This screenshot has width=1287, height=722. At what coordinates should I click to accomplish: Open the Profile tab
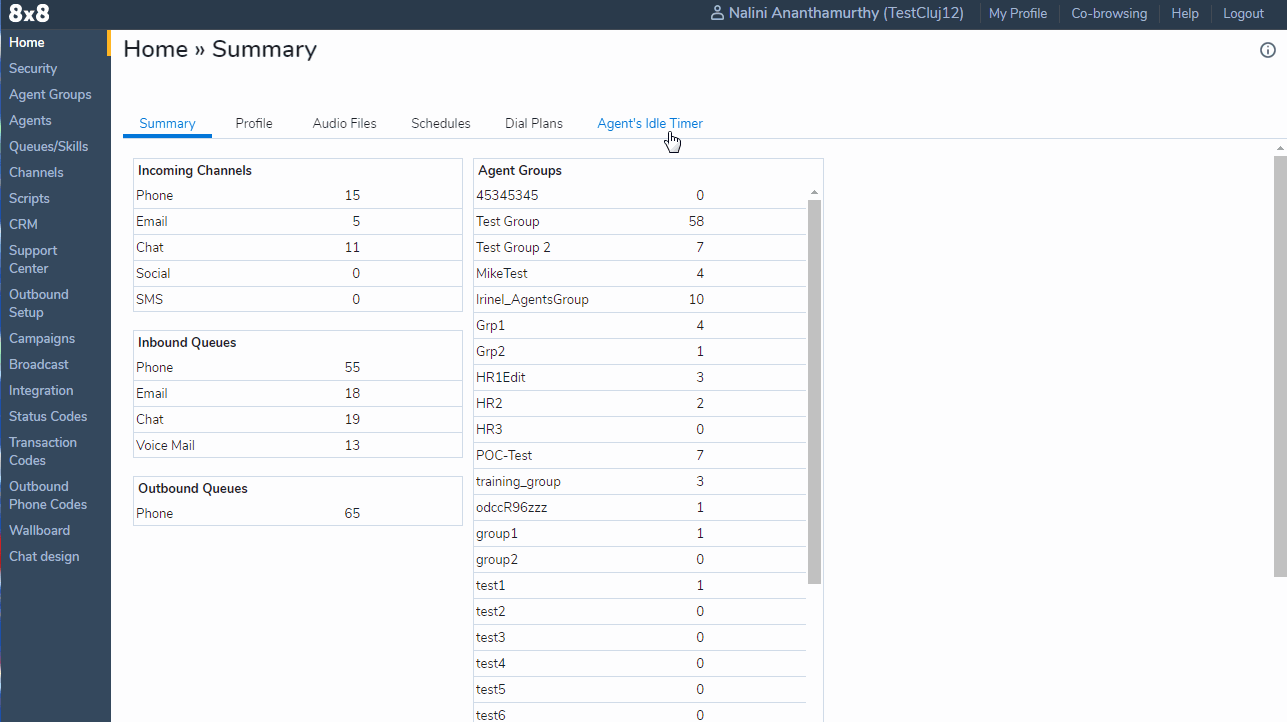pyautogui.click(x=254, y=124)
